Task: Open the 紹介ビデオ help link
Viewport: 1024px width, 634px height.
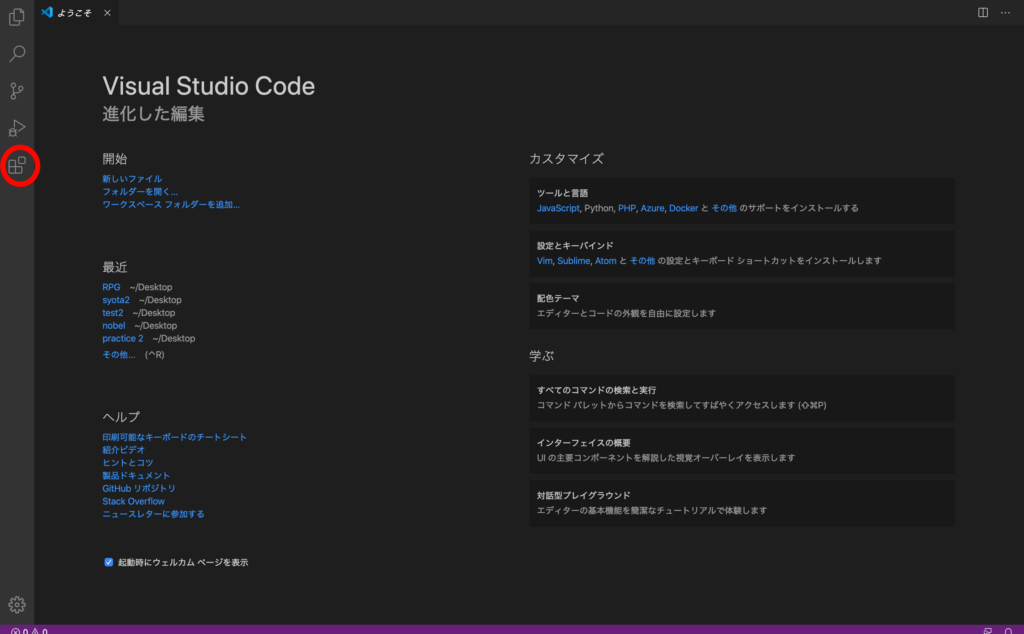Action: click(x=123, y=450)
